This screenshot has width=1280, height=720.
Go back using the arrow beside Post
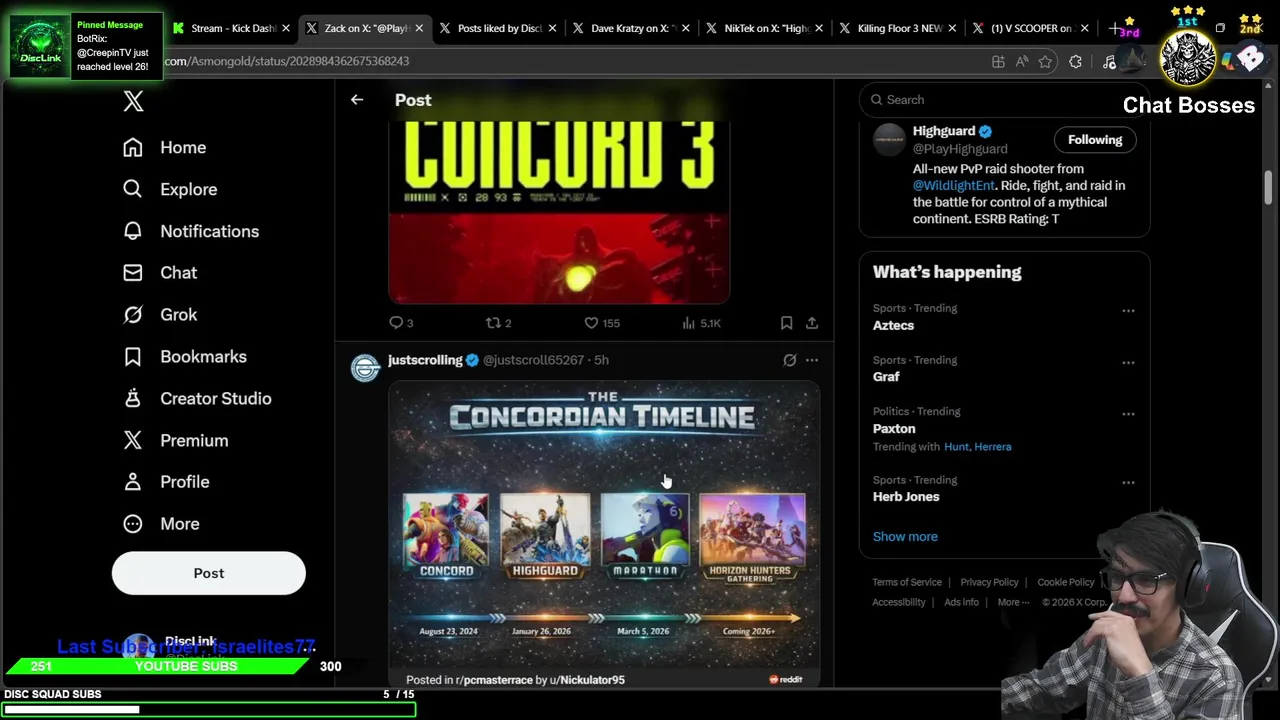click(357, 99)
